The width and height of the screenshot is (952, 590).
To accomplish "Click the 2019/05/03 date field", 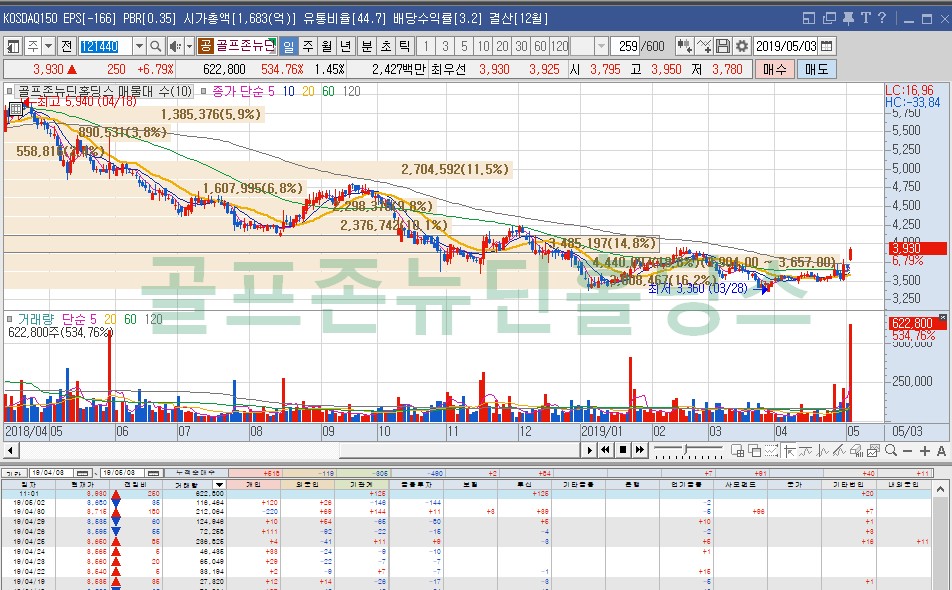I will pos(786,46).
